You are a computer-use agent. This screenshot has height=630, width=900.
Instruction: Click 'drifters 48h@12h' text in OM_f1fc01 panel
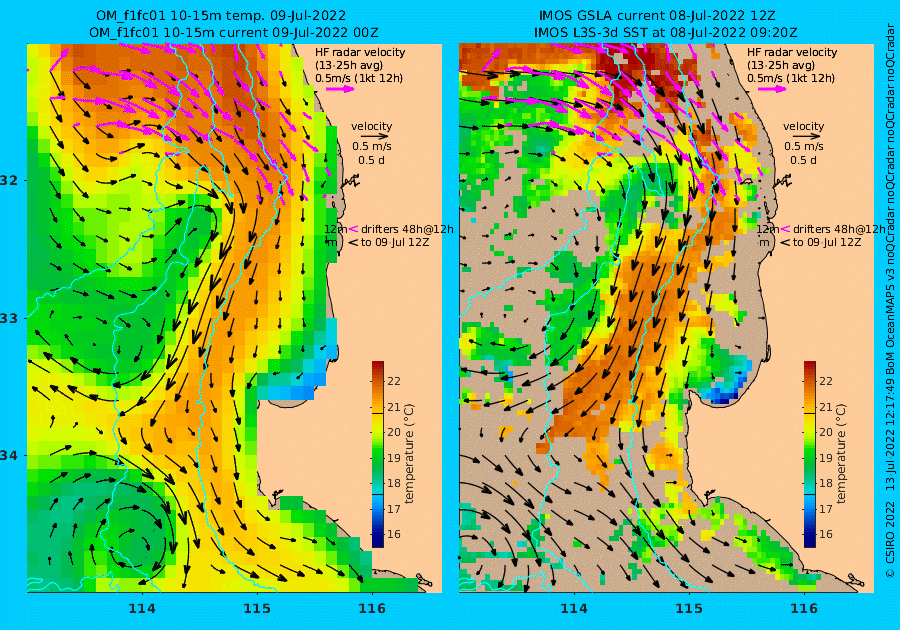(x=407, y=229)
